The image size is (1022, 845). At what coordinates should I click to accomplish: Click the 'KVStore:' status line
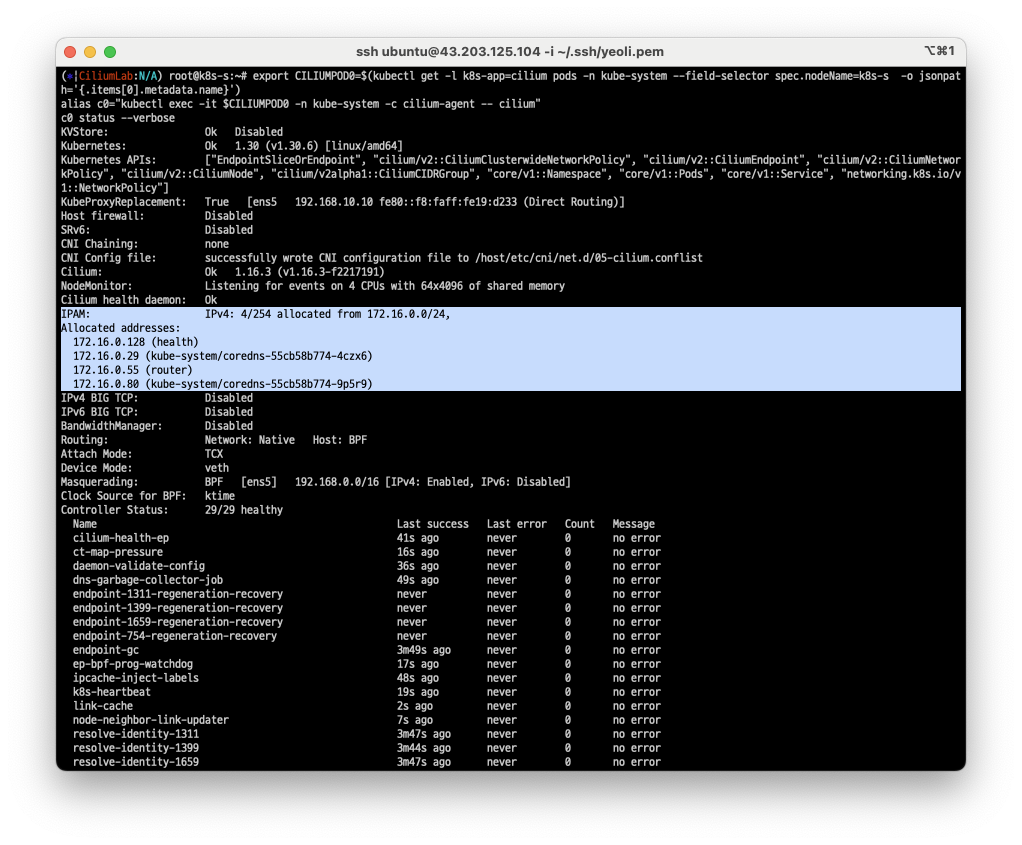click(x=172, y=132)
